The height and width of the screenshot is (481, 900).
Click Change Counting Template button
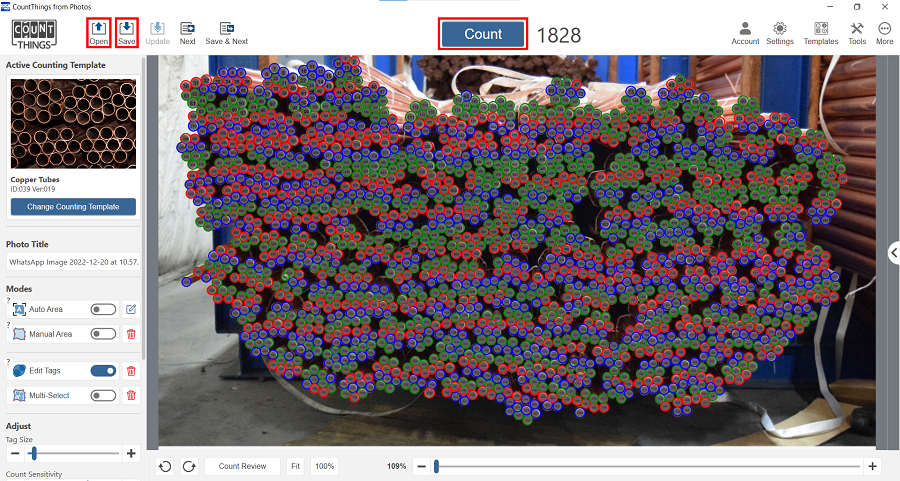point(73,207)
